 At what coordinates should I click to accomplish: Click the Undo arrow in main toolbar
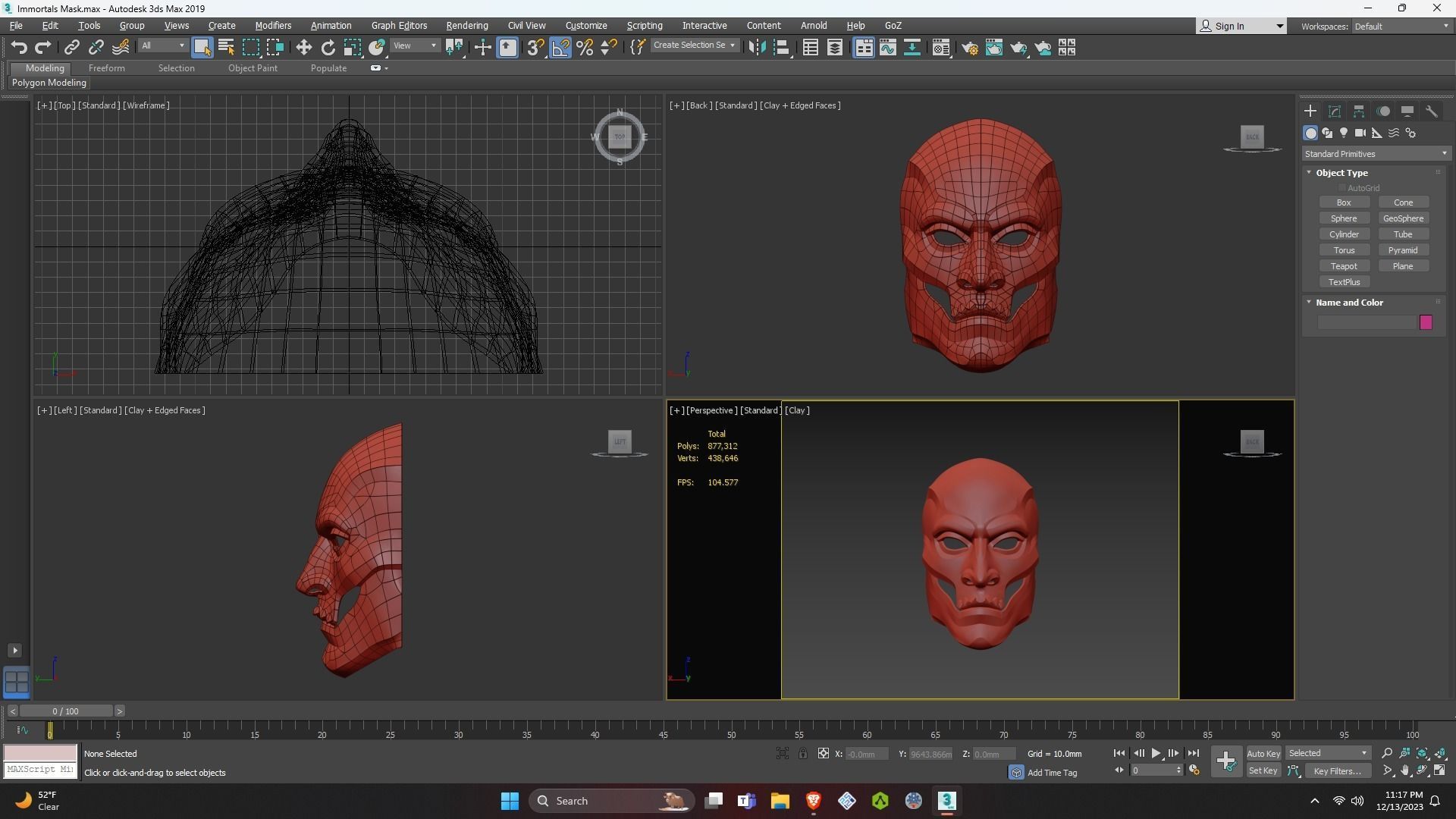click(x=19, y=48)
